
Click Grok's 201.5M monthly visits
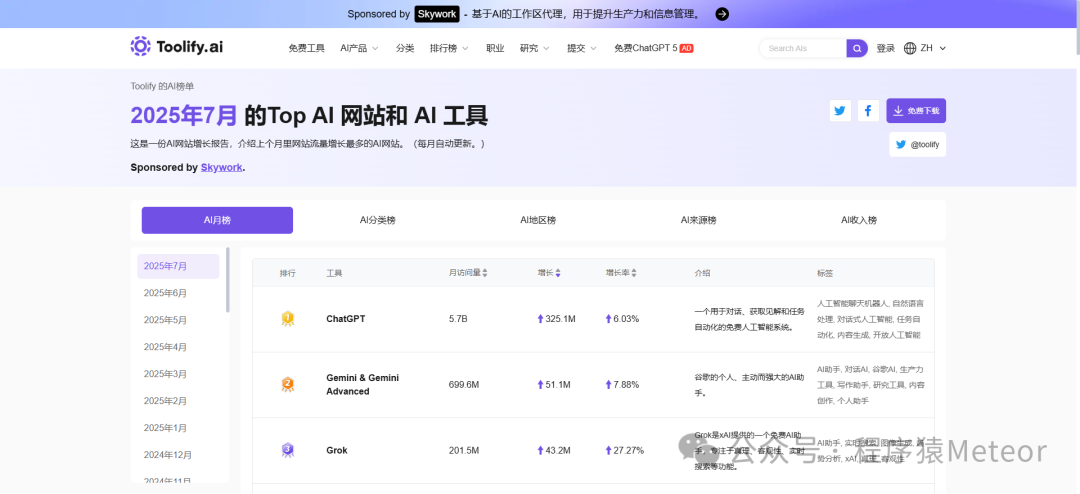click(464, 450)
